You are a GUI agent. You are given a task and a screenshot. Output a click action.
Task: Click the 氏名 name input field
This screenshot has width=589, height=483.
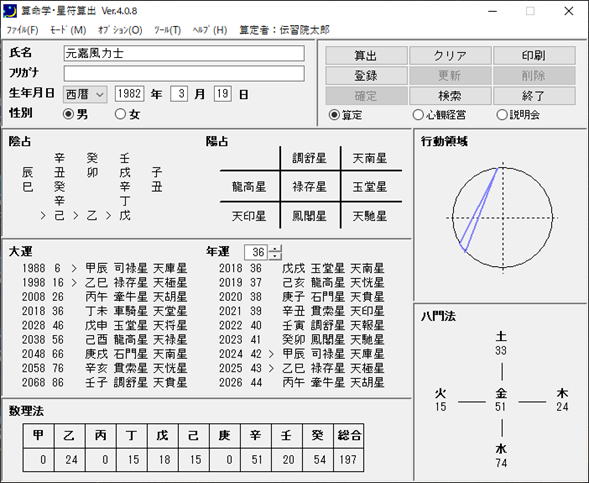point(184,53)
